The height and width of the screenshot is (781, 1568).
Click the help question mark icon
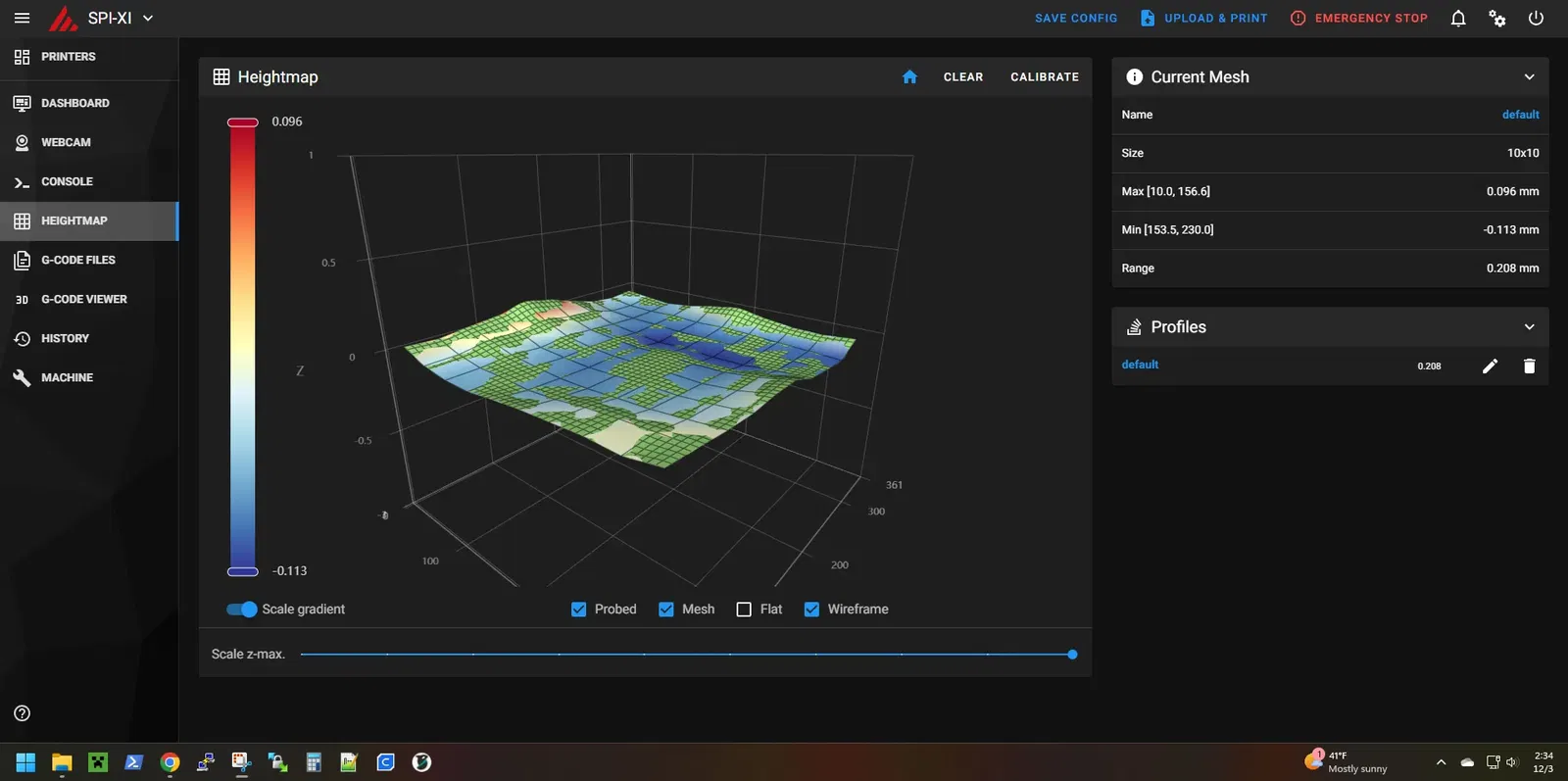point(22,713)
